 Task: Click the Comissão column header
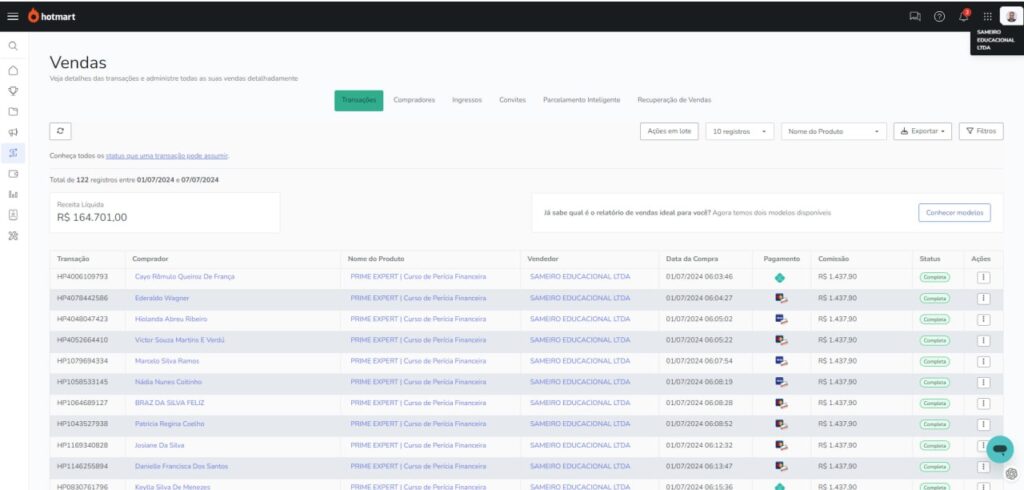[x=833, y=259]
